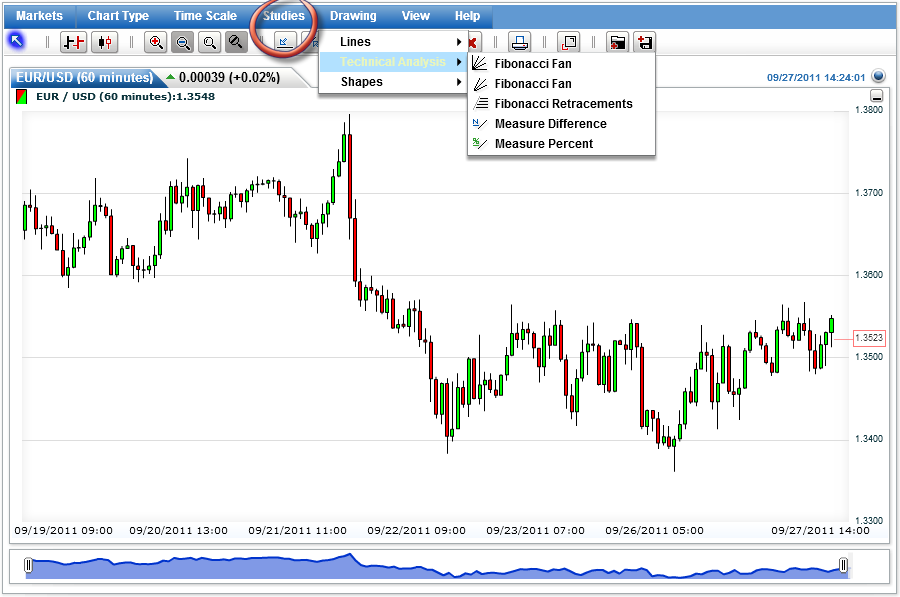Select Measure Percent menu entry
The width and height of the screenshot is (900, 597).
click(543, 144)
